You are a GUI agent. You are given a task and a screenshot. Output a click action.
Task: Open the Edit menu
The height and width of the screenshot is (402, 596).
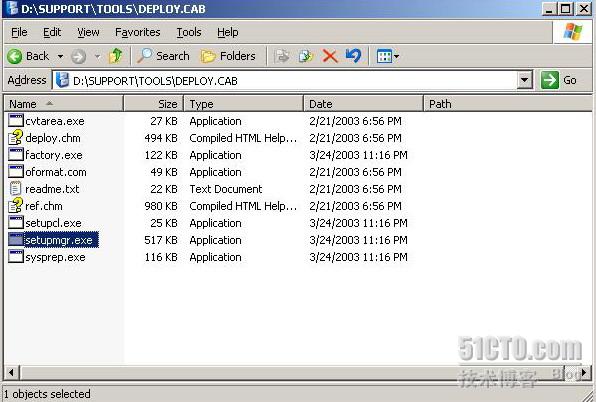[x=52, y=32]
